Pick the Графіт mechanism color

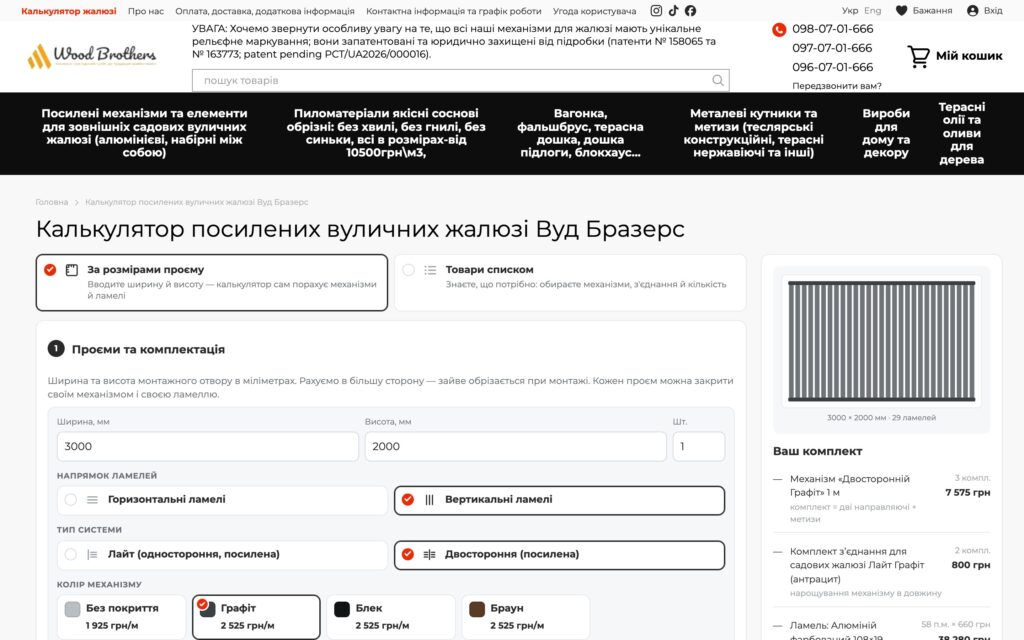(256, 616)
